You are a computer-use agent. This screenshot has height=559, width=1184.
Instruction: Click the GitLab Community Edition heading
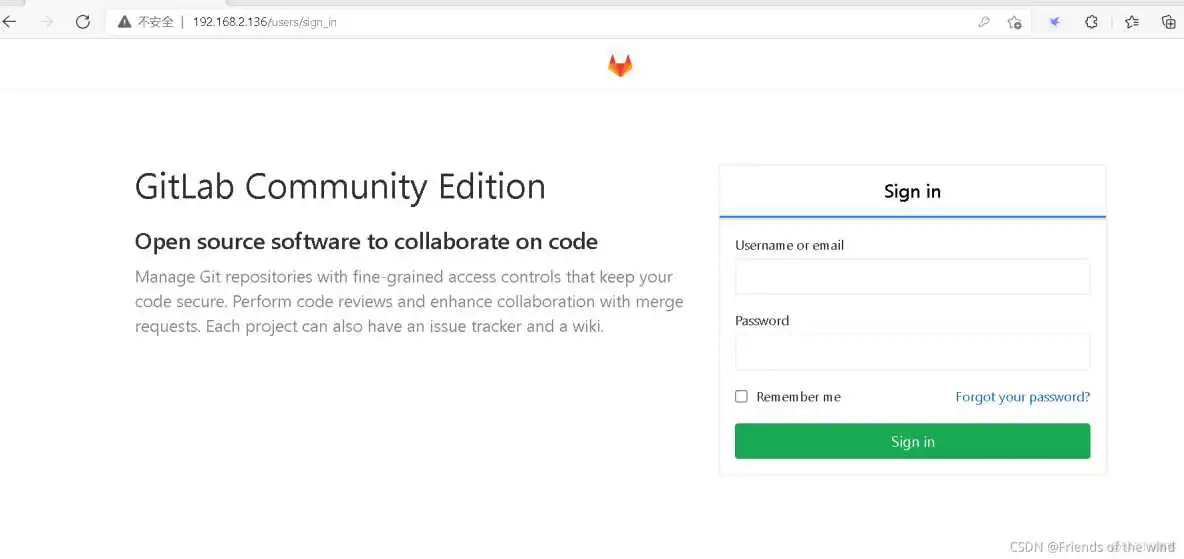(340, 187)
